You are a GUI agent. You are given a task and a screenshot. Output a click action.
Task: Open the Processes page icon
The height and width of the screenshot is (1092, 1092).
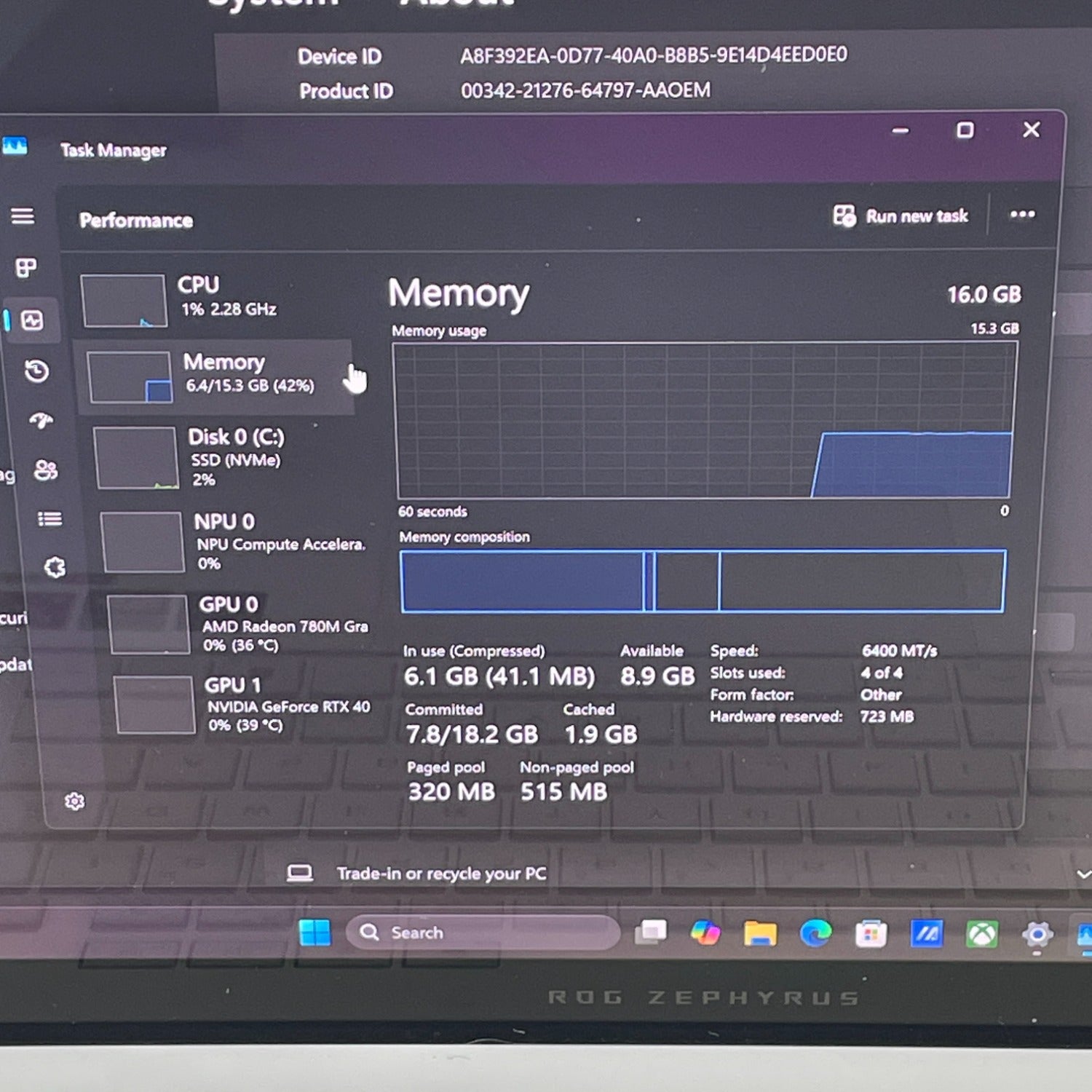(x=26, y=267)
